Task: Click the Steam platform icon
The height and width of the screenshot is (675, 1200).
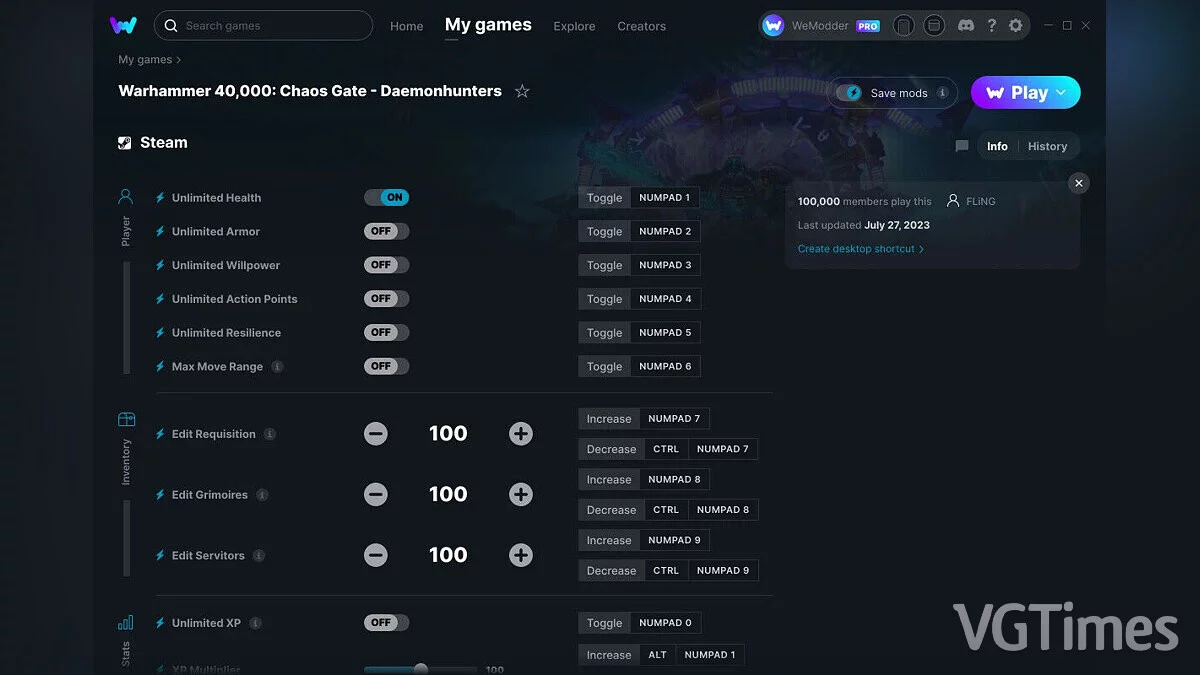Action: [125, 143]
